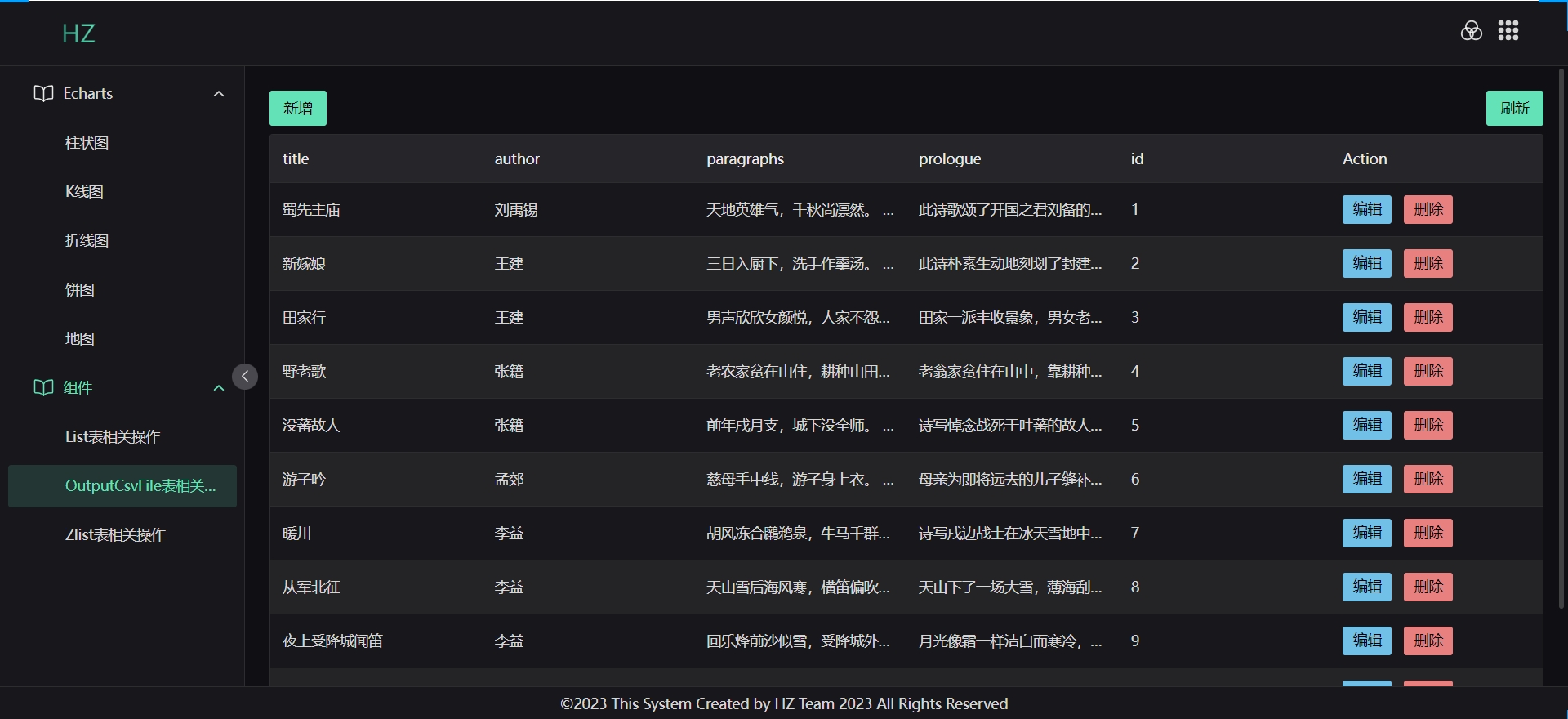
Task: Click the HZ logo
Action: coord(78,33)
